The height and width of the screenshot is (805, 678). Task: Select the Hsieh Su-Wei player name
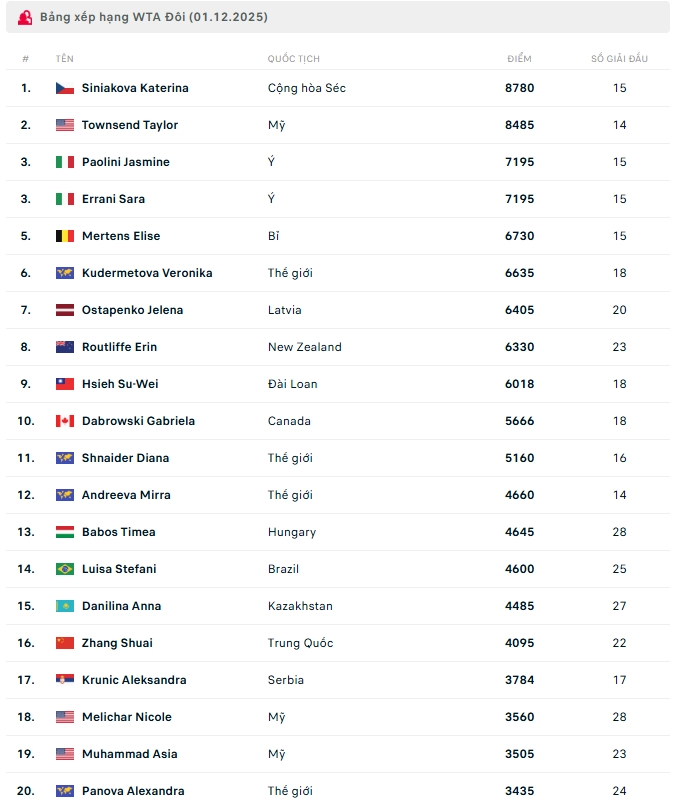[120, 384]
